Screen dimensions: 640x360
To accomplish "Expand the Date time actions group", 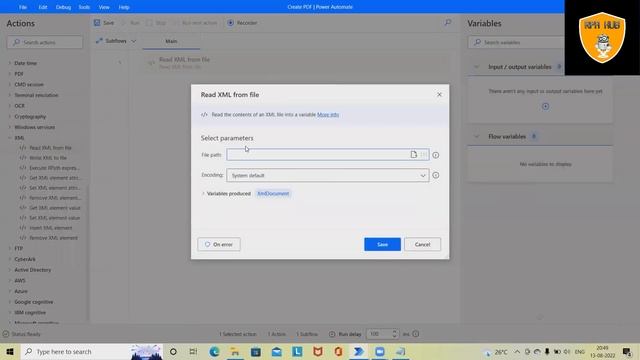I will 10,63.
